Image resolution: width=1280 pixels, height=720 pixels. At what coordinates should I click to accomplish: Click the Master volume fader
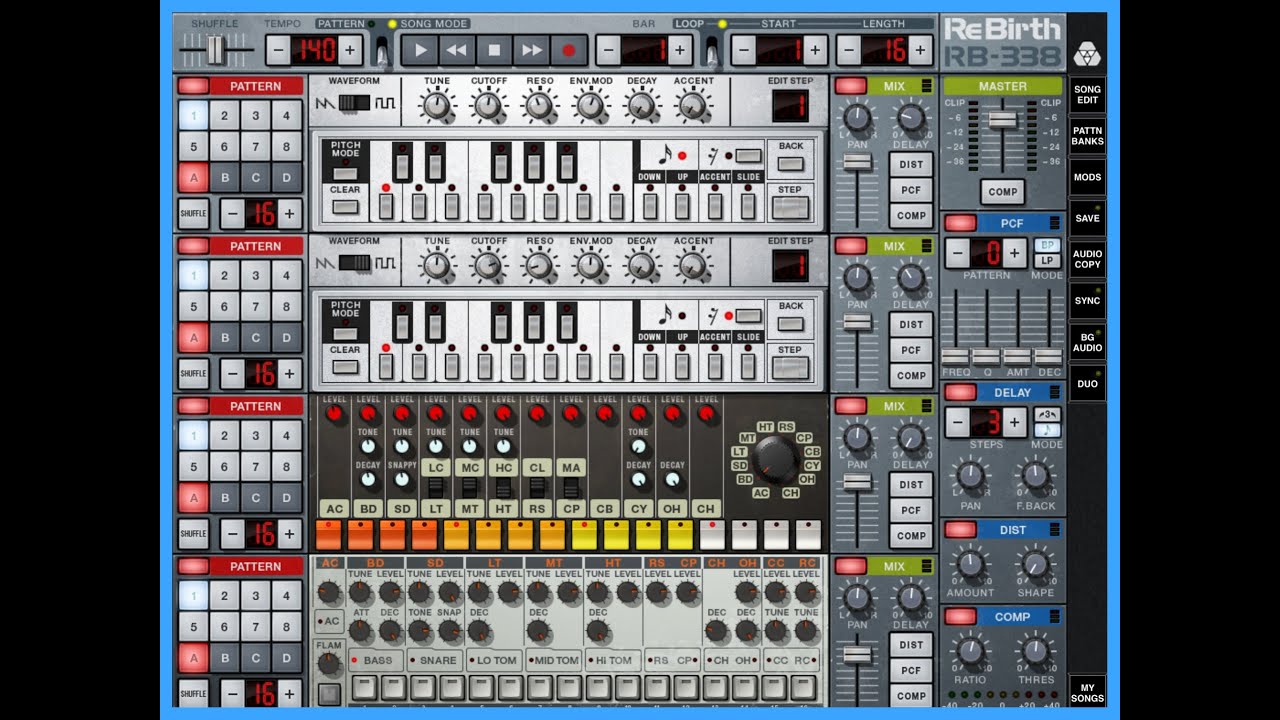click(x=1003, y=119)
